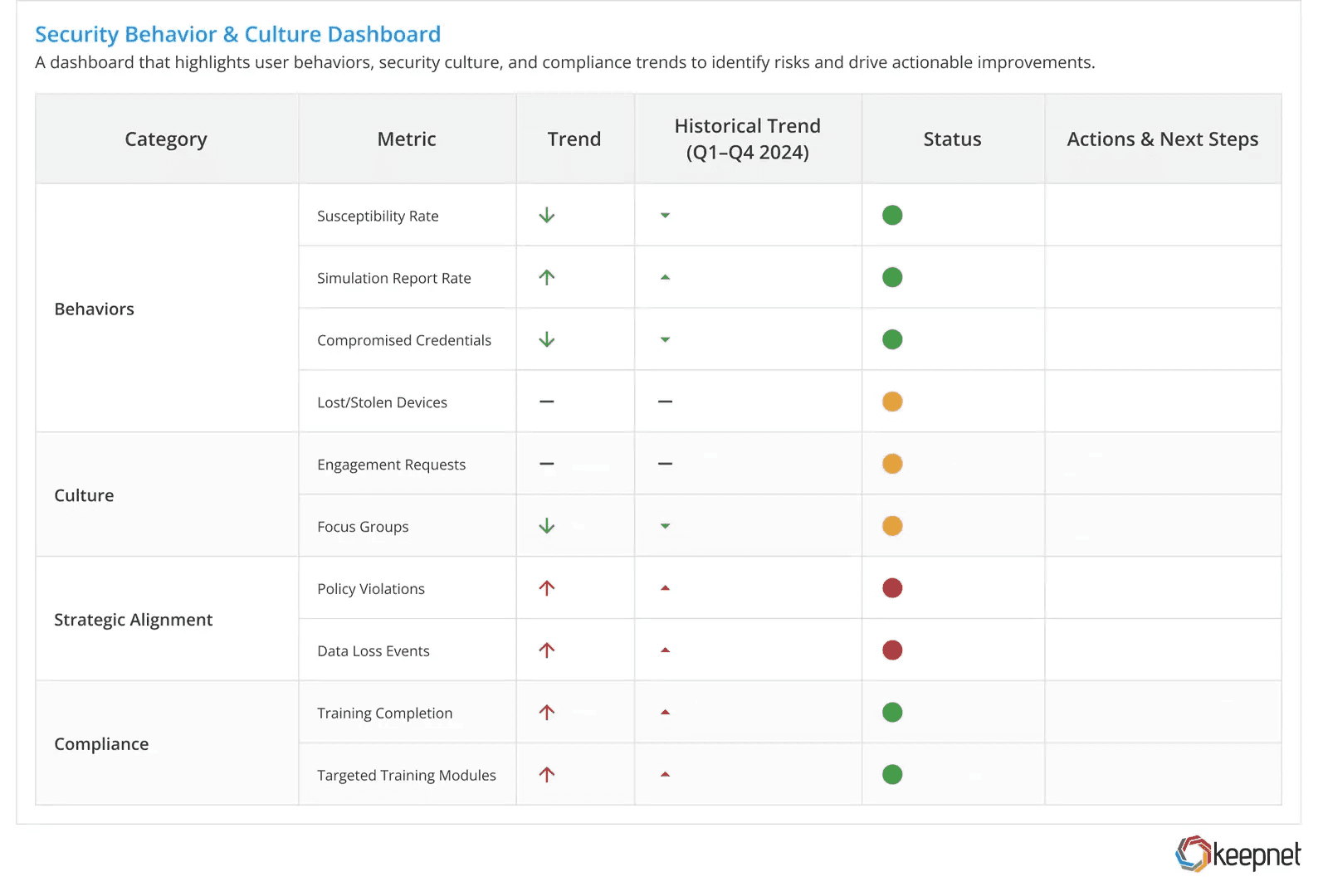This screenshot has width=1323, height=896.
Task: Select the Behaviors category cell
Action: tap(167, 309)
